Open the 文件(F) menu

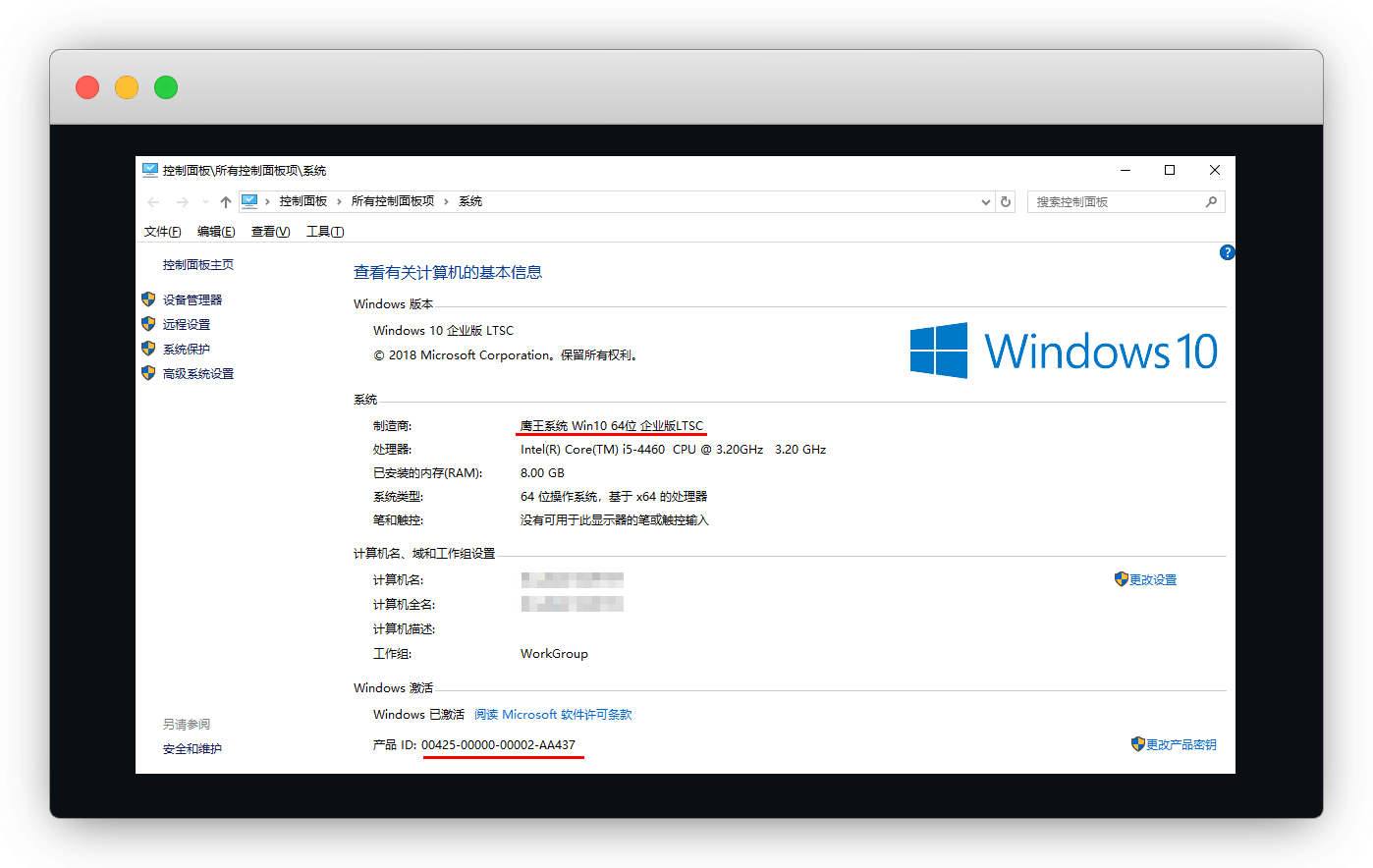162,232
